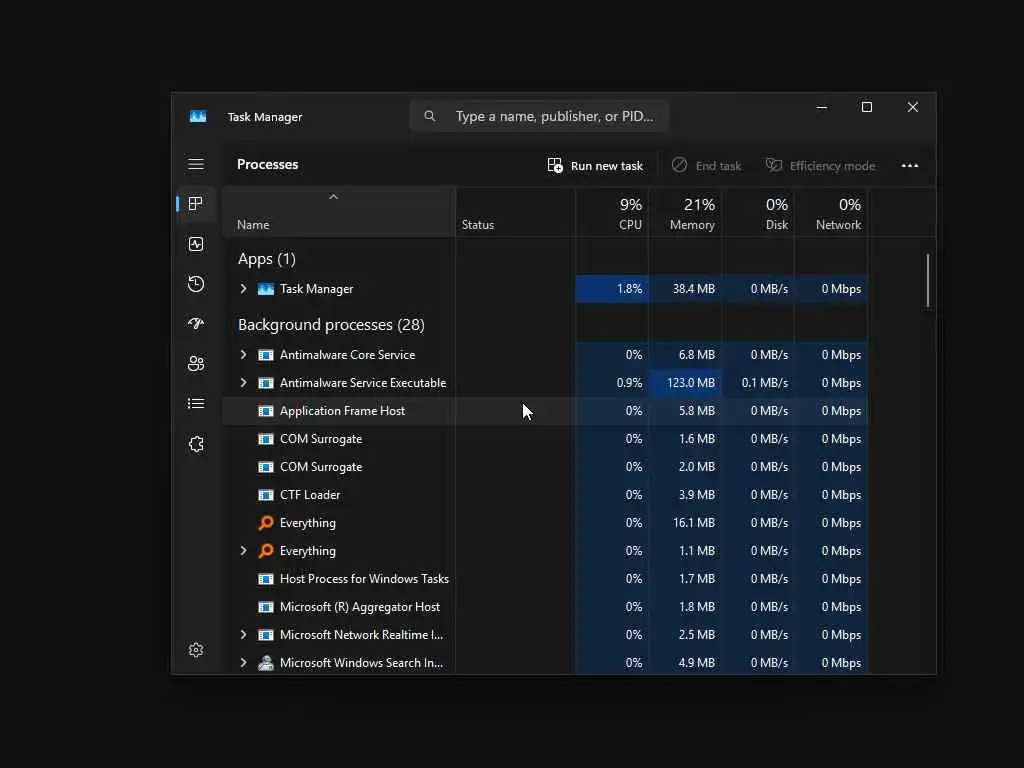Maximize the Task Manager window

[867, 107]
